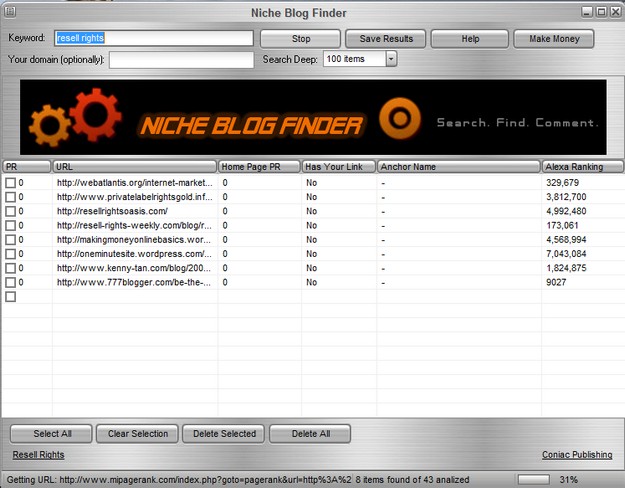
Task: Click the Alexa ranking value 4,992,480
Action: (566, 211)
